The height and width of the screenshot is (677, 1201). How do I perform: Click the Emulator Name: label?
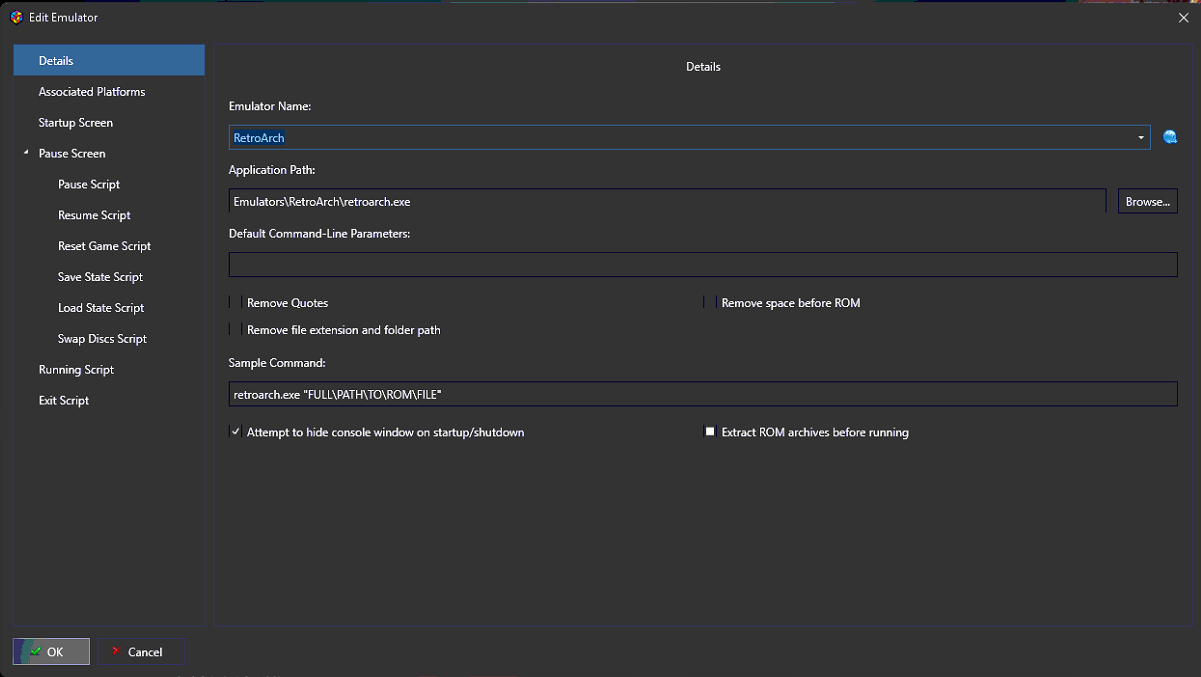[270, 106]
